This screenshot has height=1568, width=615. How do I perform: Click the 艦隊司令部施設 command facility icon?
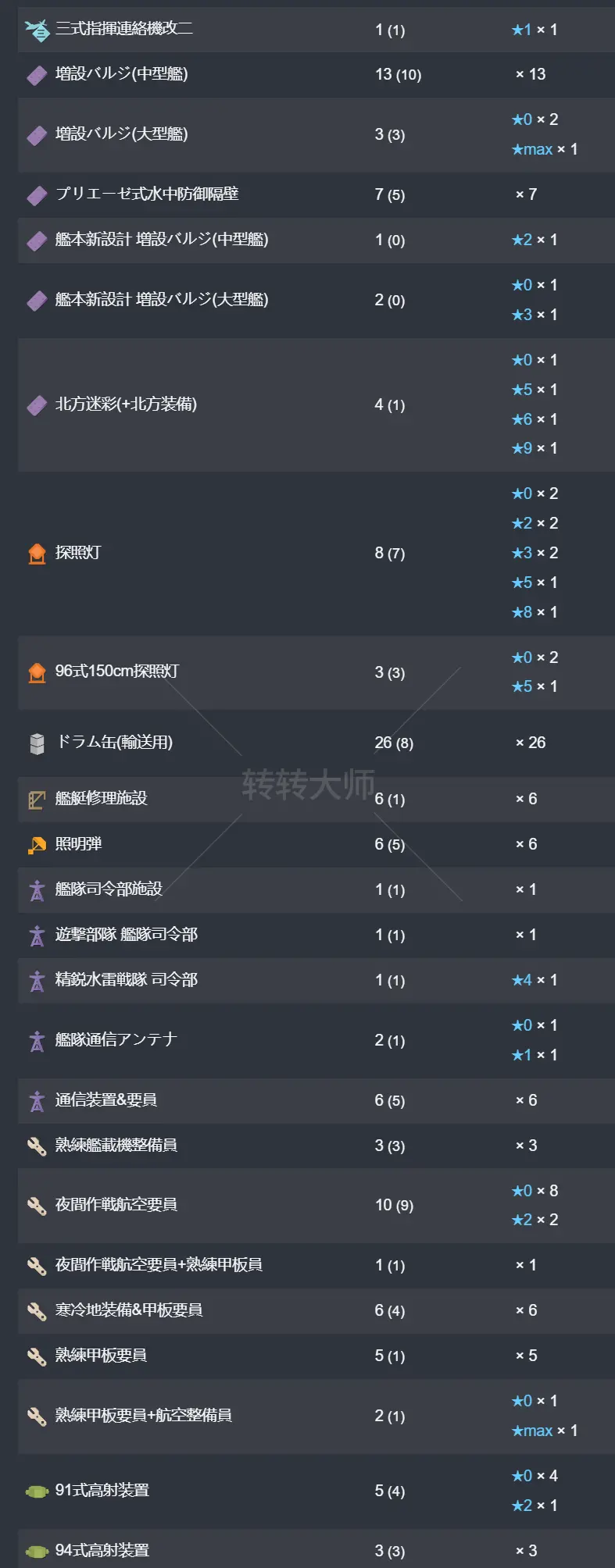(35, 889)
